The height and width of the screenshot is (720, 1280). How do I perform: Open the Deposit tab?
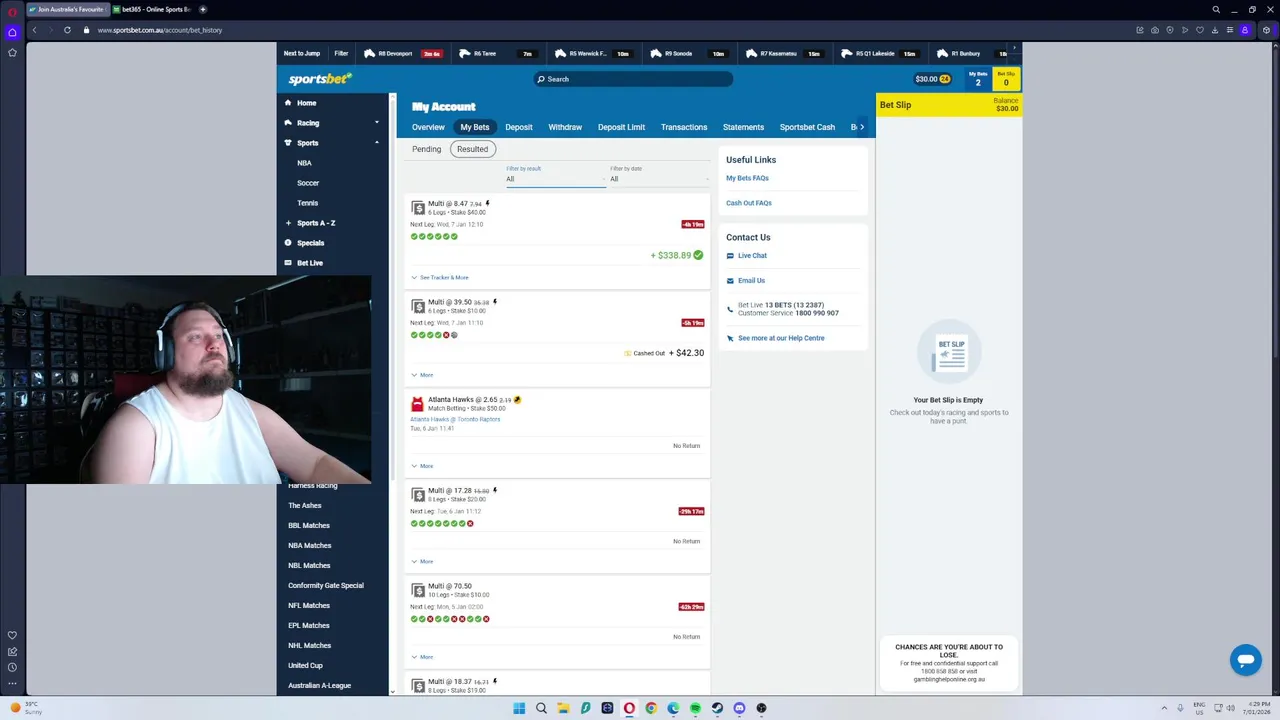point(519,127)
